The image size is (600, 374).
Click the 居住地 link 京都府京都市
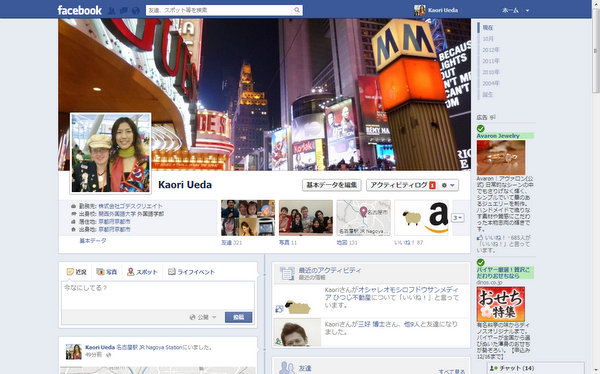pyautogui.click(x=114, y=222)
